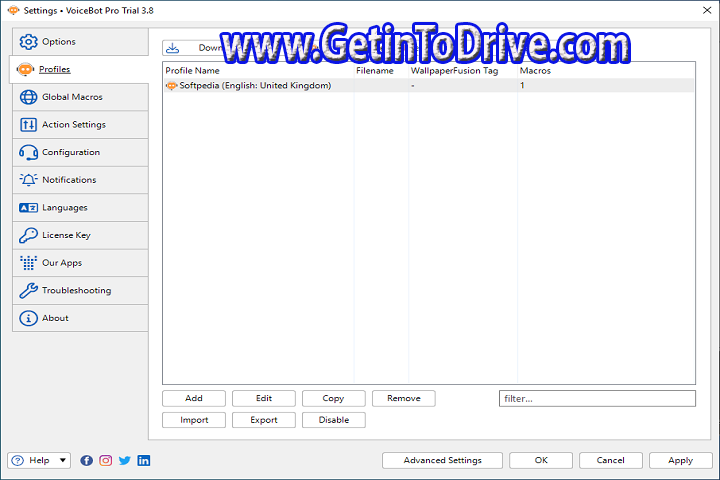This screenshot has height=480, width=720.
Task: Click the Disable button
Action: coord(333,420)
